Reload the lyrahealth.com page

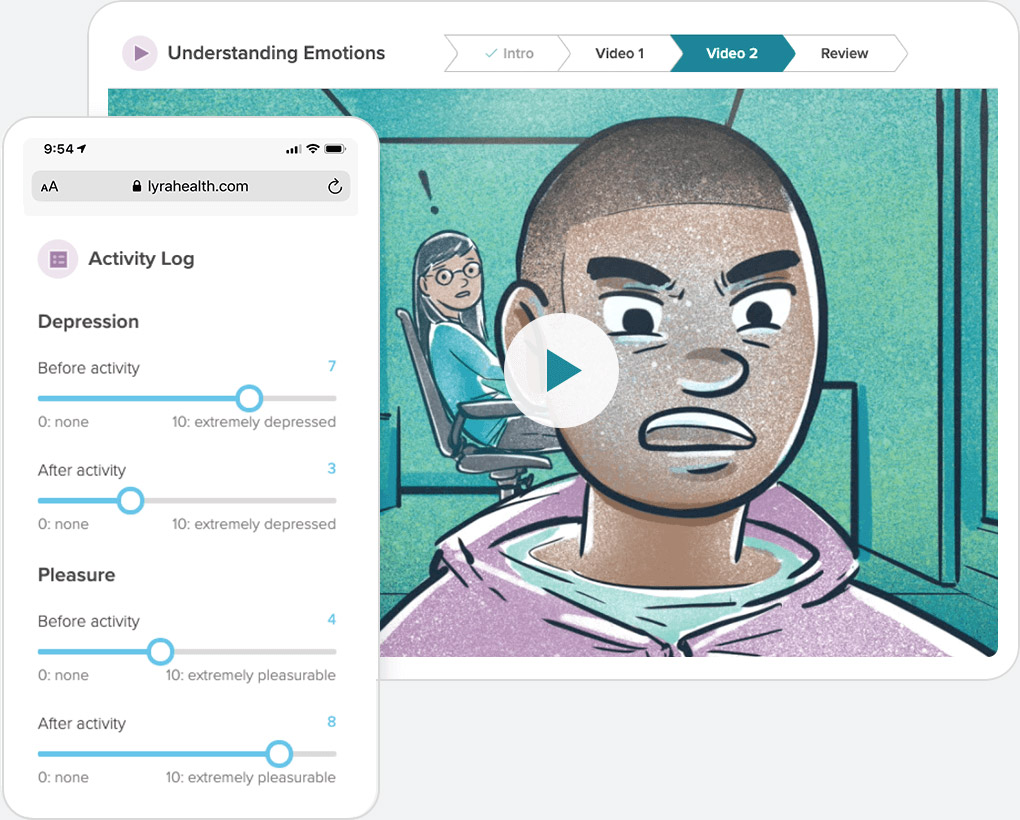point(334,187)
